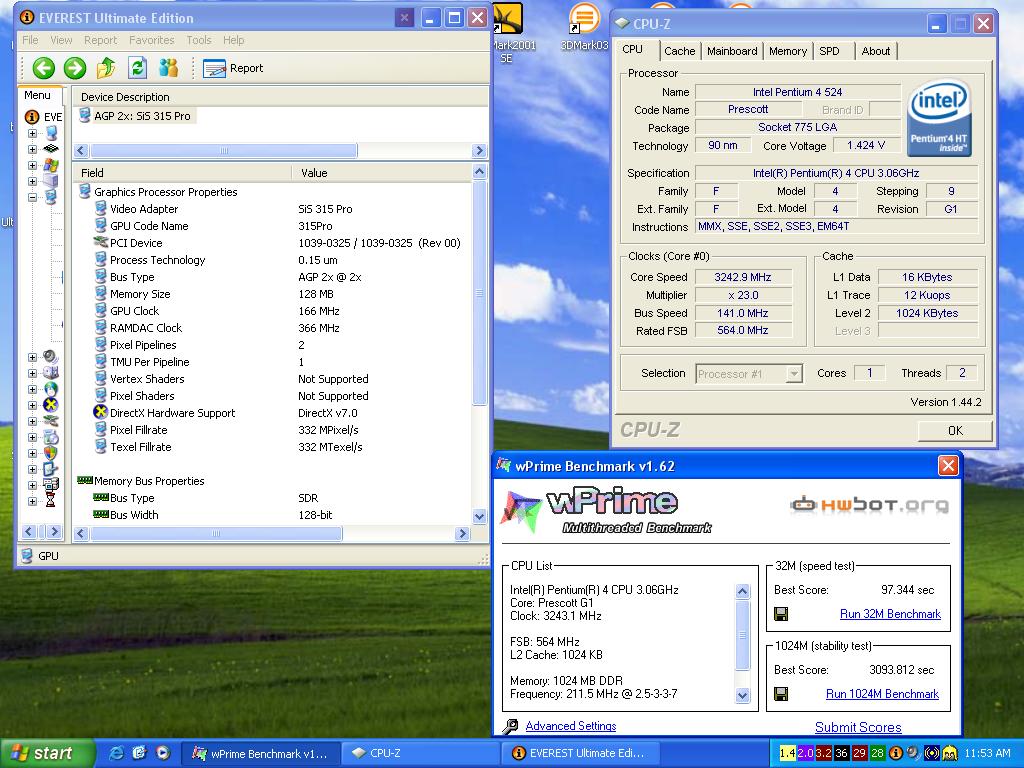Viewport: 1024px width, 768px height.
Task: Click the Submit Scores link in wPrime
Action: (x=858, y=727)
